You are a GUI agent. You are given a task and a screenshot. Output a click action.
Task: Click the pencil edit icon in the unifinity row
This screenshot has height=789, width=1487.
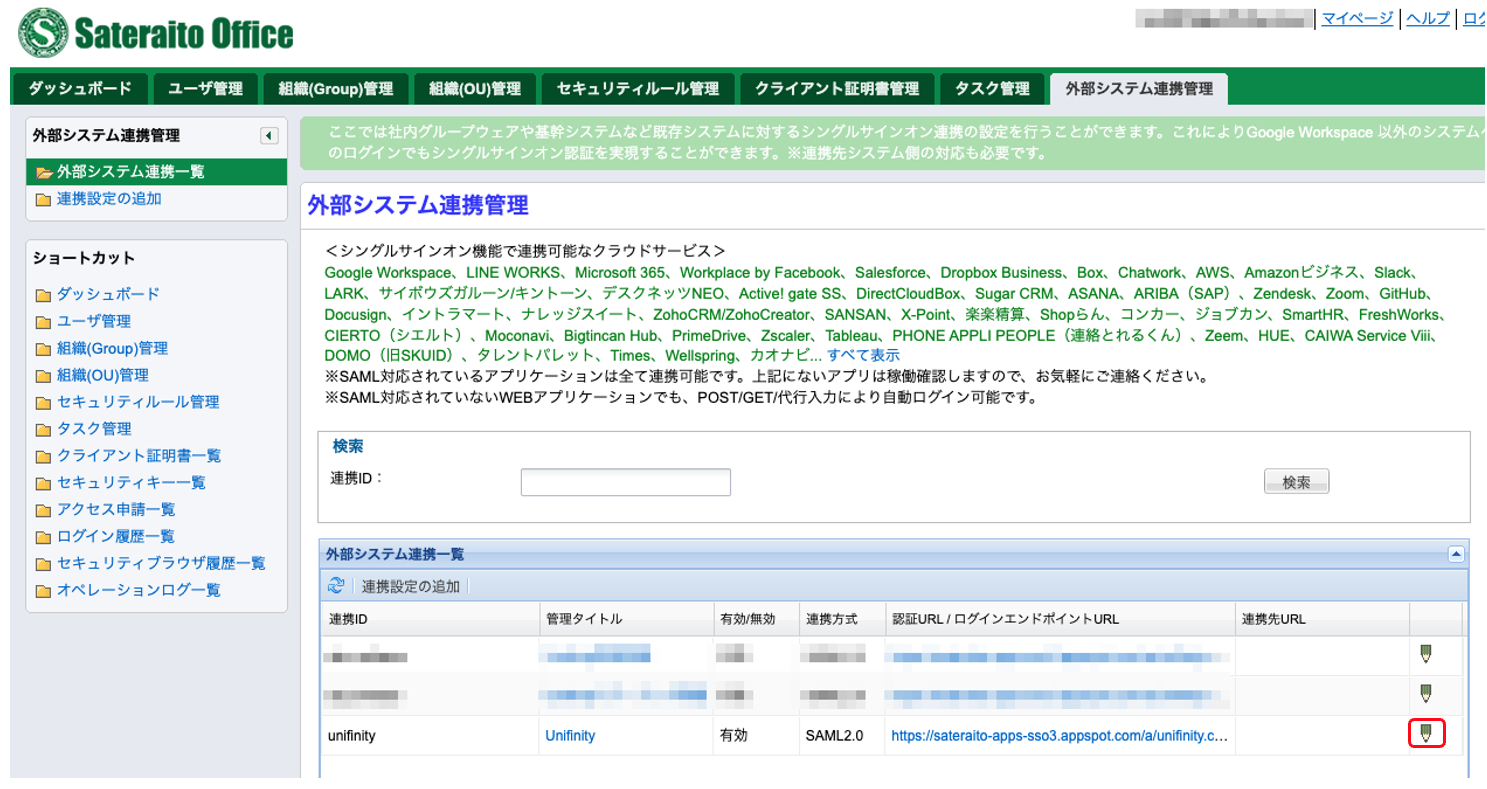click(x=1426, y=735)
